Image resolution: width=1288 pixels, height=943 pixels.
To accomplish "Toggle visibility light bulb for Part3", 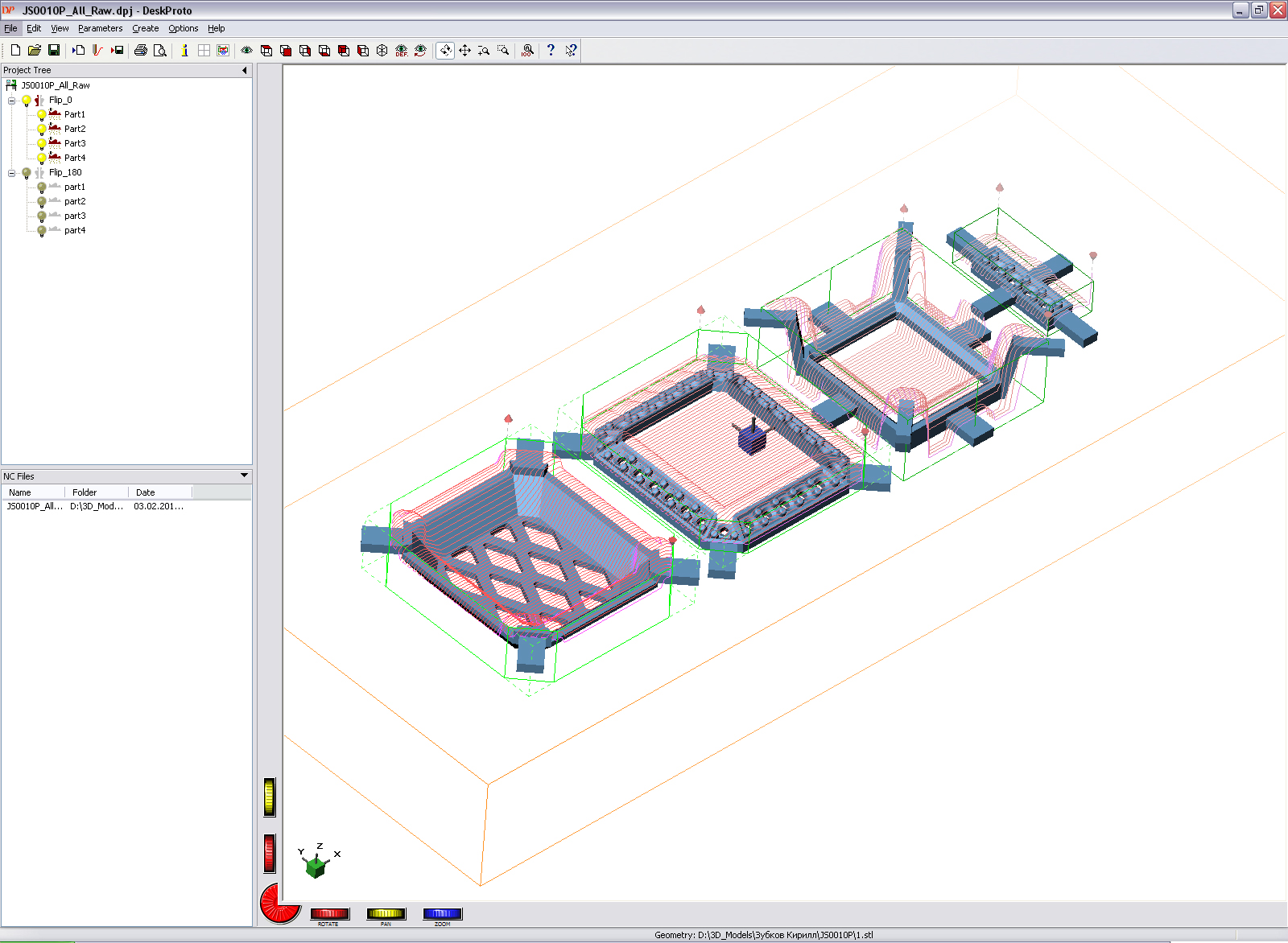I will (42, 143).
